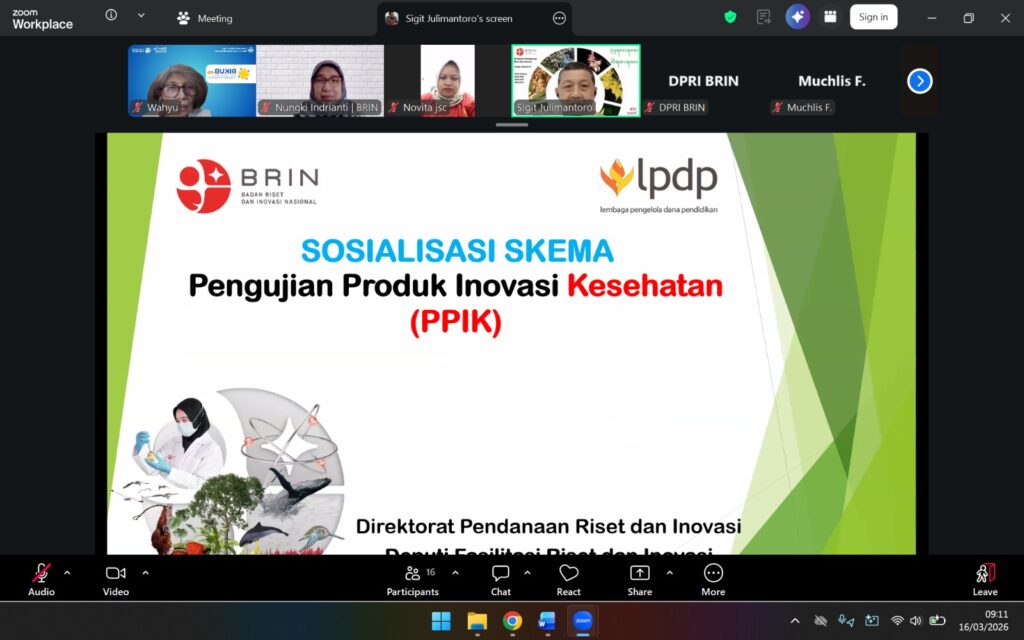The height and width of the screenshot is (640, 1024).
Task: Expand video options arrow beside Video
Action: tap(145, 573)
